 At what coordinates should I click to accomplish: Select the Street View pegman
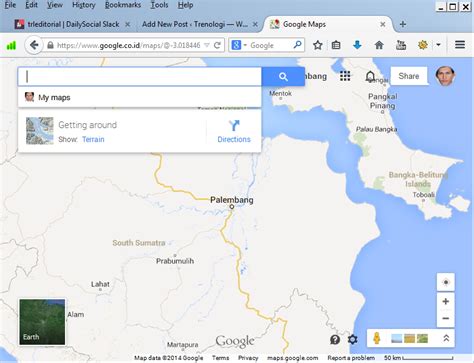(377, 338)
